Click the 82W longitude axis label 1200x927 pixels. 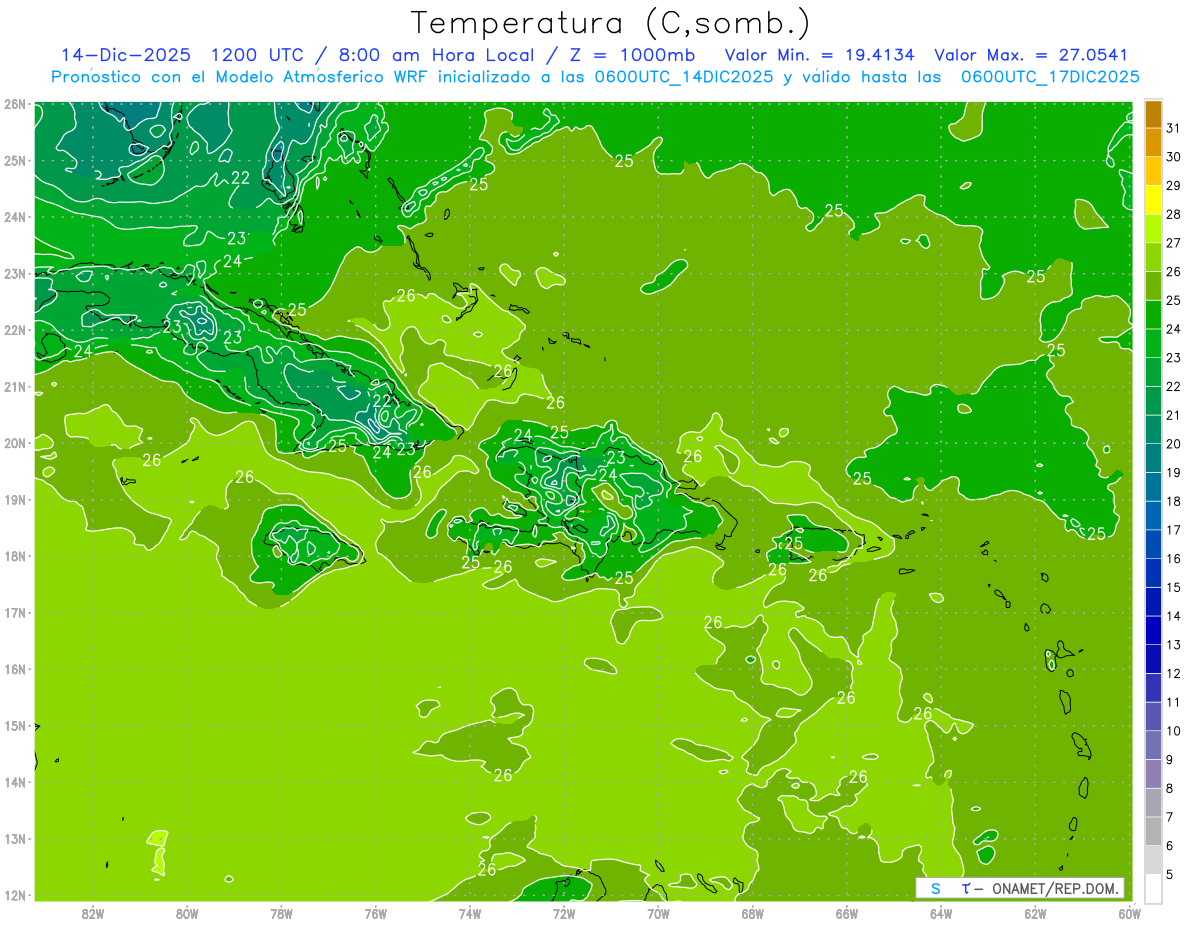click(x=93, y=913)
